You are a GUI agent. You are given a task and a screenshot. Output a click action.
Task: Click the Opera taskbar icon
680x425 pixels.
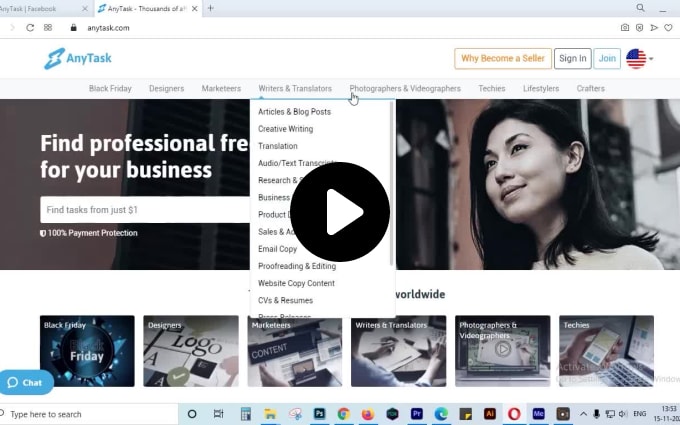pos(514,414)
